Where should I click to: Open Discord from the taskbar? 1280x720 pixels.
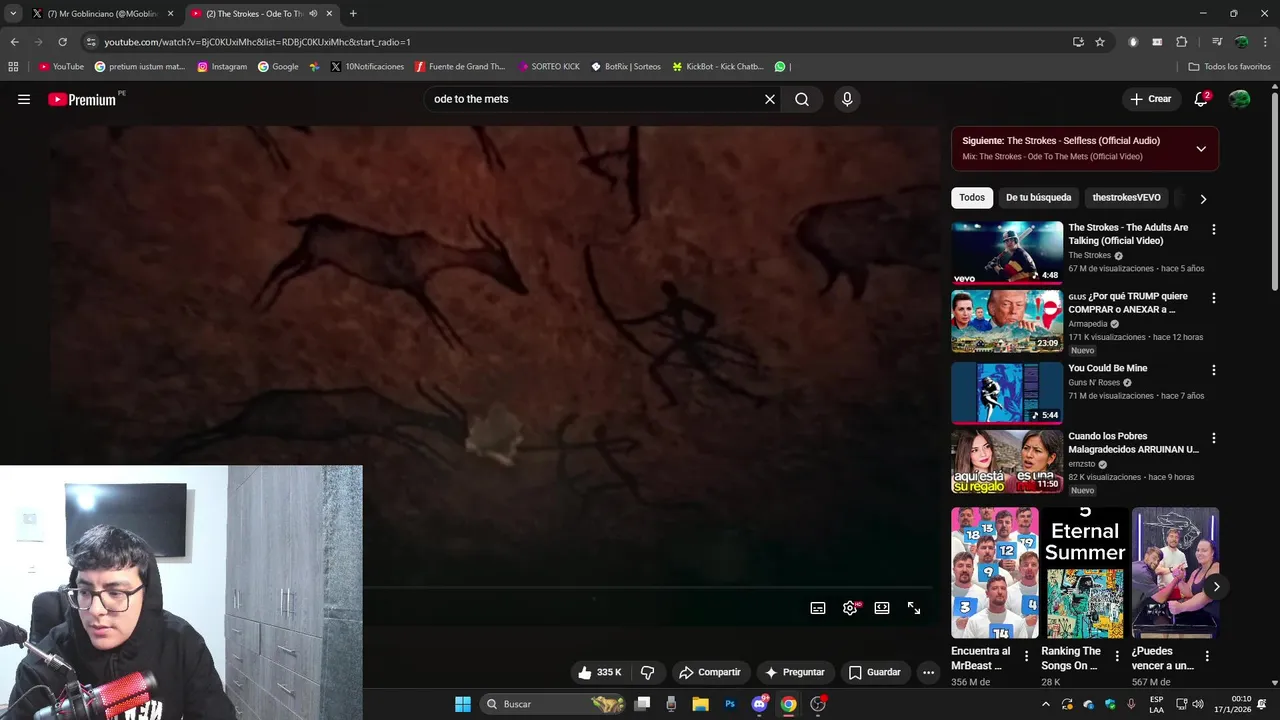click(x=760, y=704)
